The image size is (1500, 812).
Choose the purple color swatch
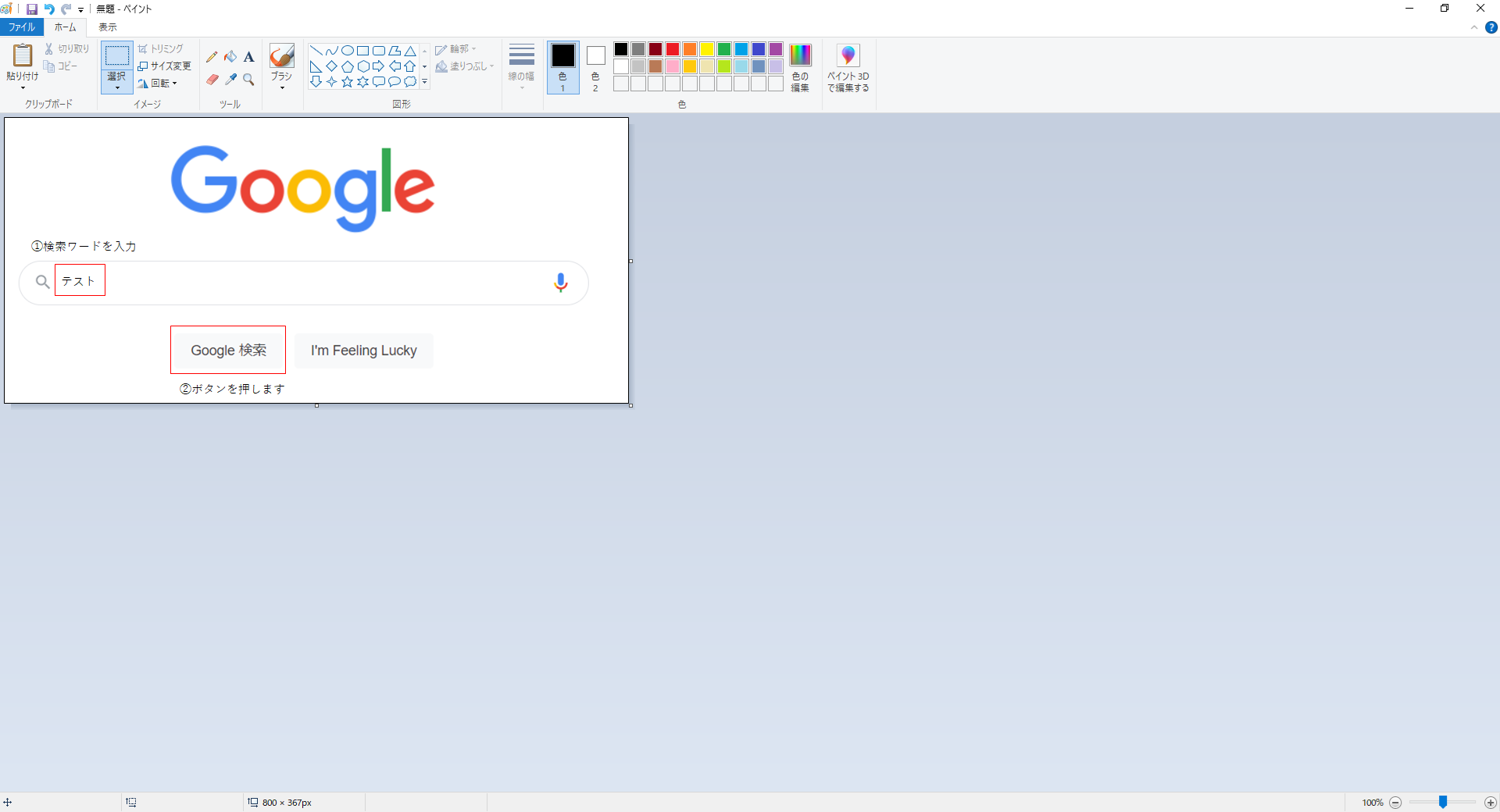776,49
